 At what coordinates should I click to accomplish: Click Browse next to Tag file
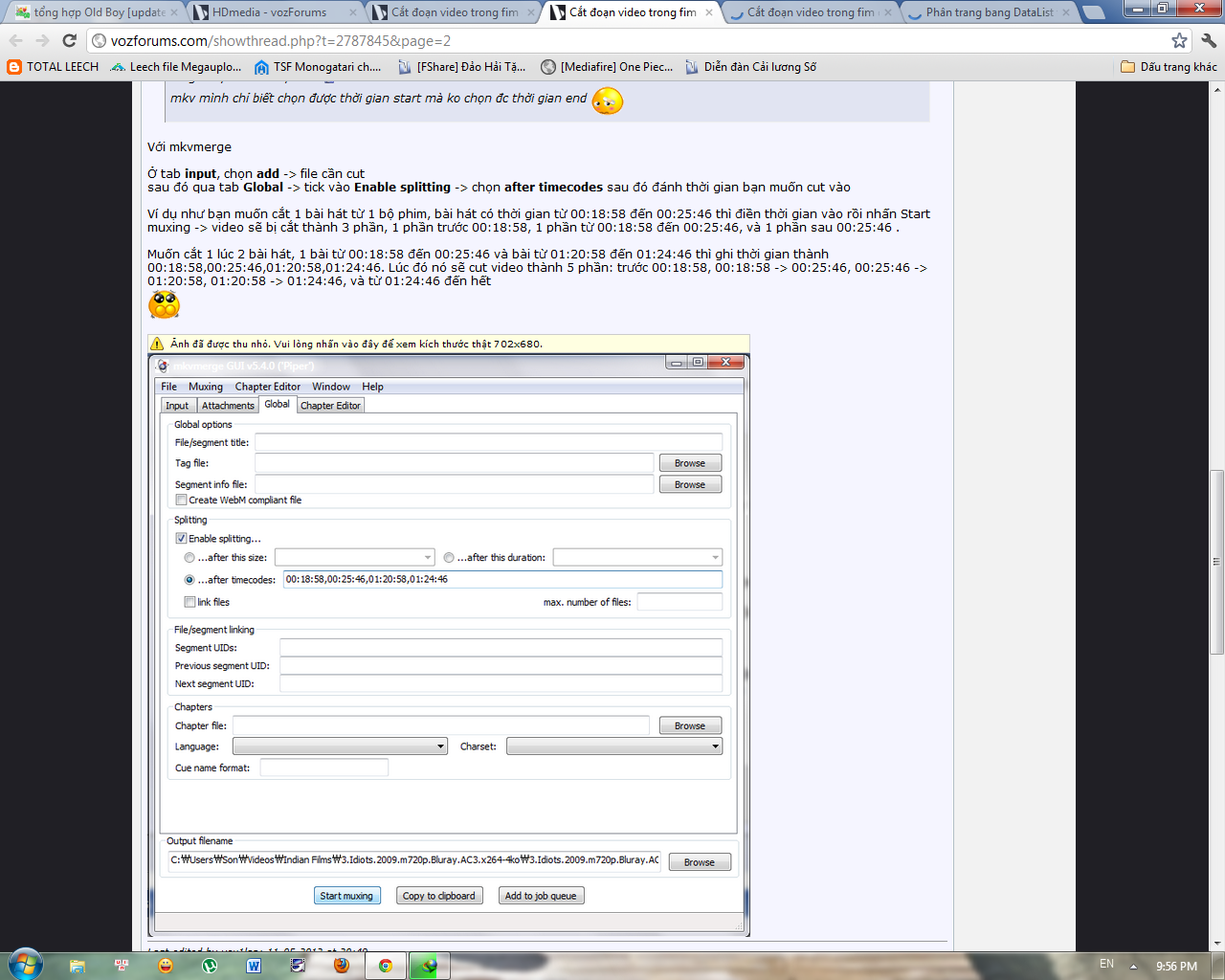690,463
